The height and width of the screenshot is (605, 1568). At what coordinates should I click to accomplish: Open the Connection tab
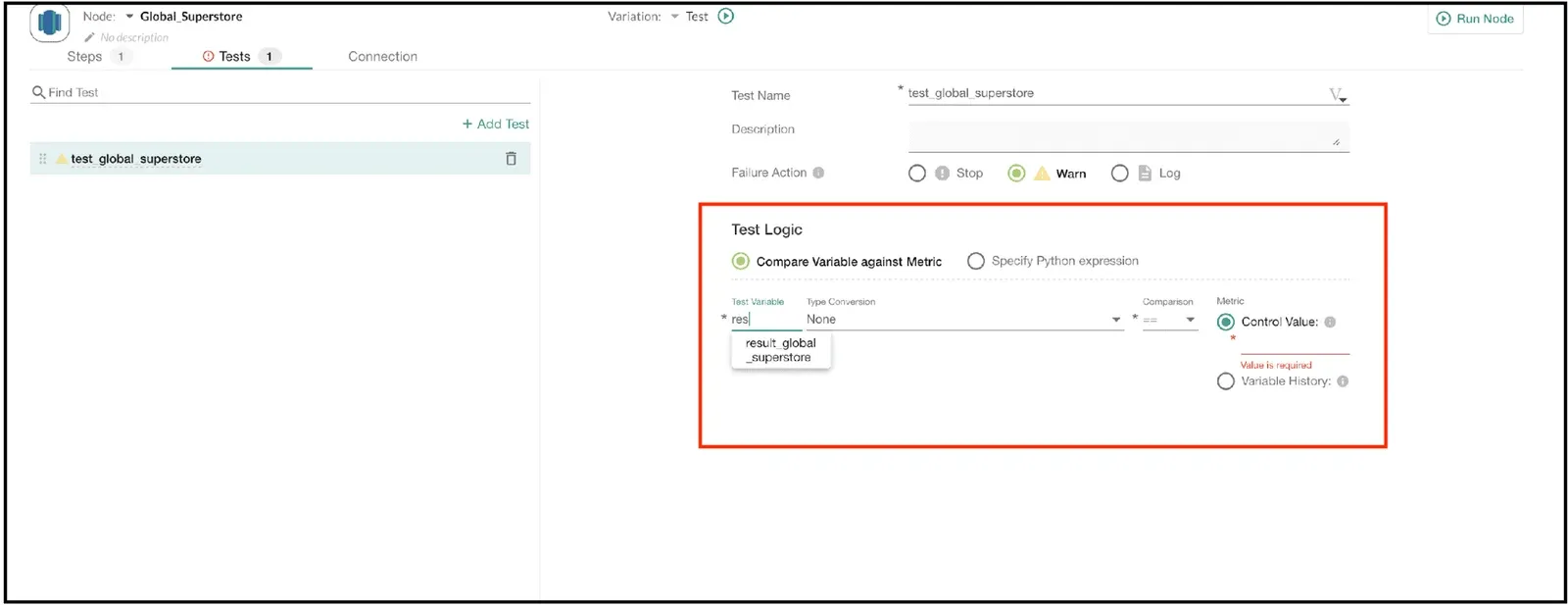[382, 57]
